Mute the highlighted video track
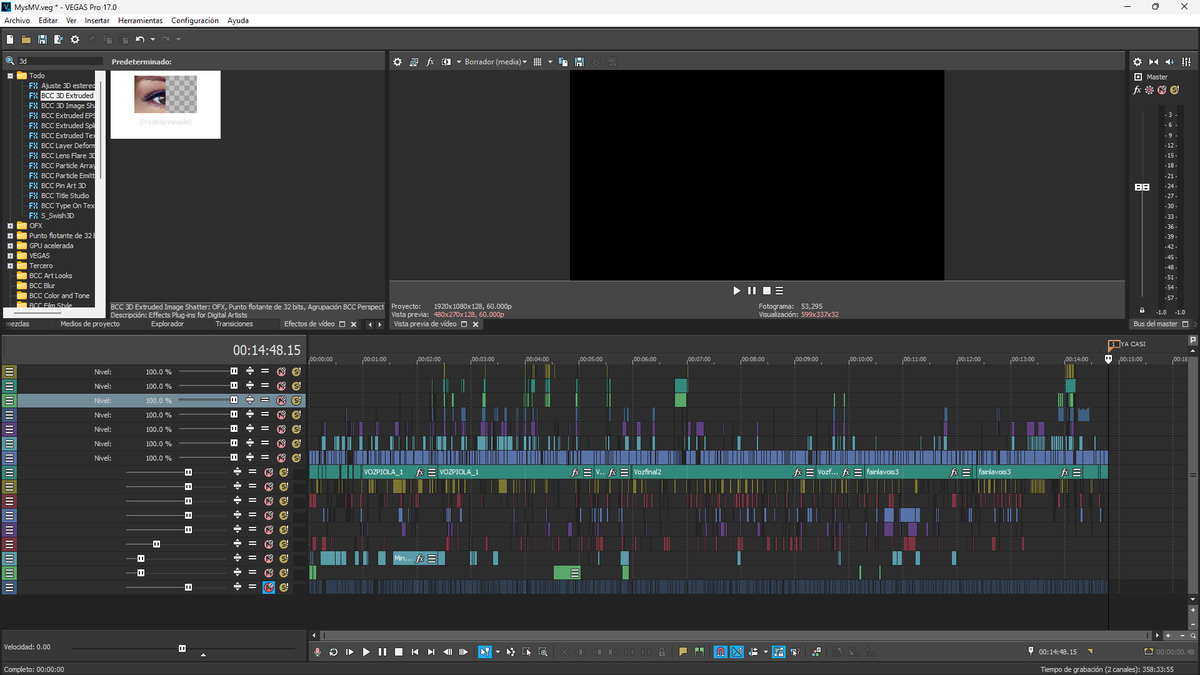The image size is (1200, 675). tap(282, 400)
